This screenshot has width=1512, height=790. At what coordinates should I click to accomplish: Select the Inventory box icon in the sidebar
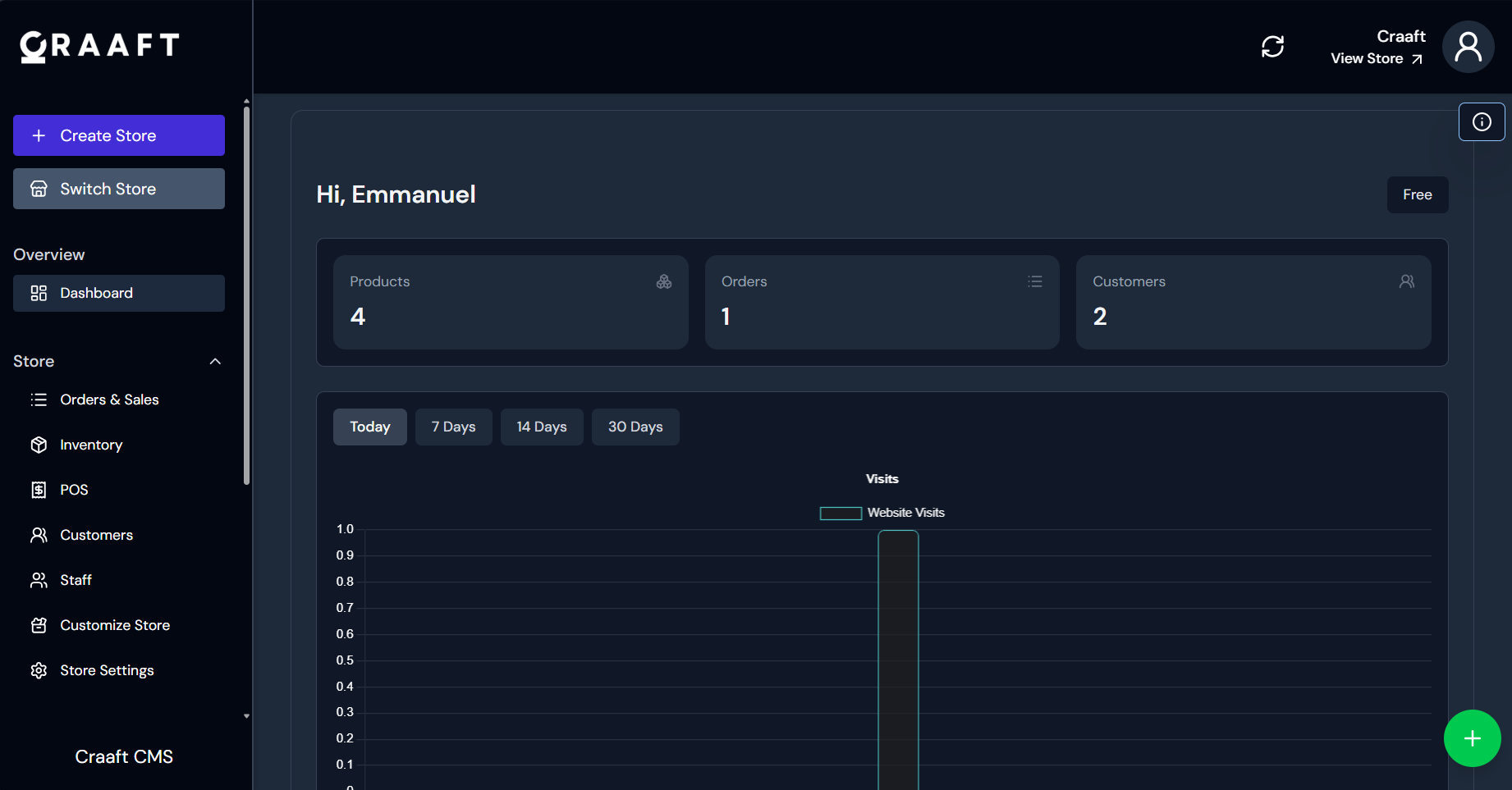click(39, 445)
